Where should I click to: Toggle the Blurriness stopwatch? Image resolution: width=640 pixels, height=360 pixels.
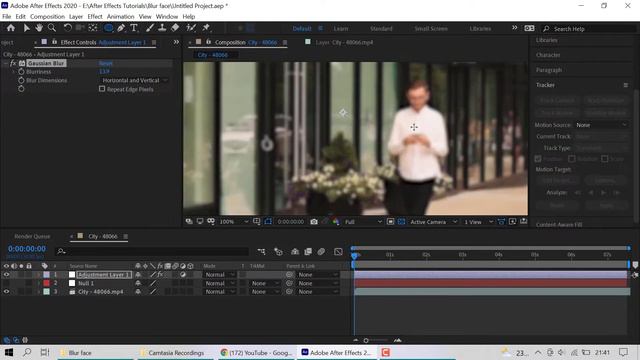(21, 72)
